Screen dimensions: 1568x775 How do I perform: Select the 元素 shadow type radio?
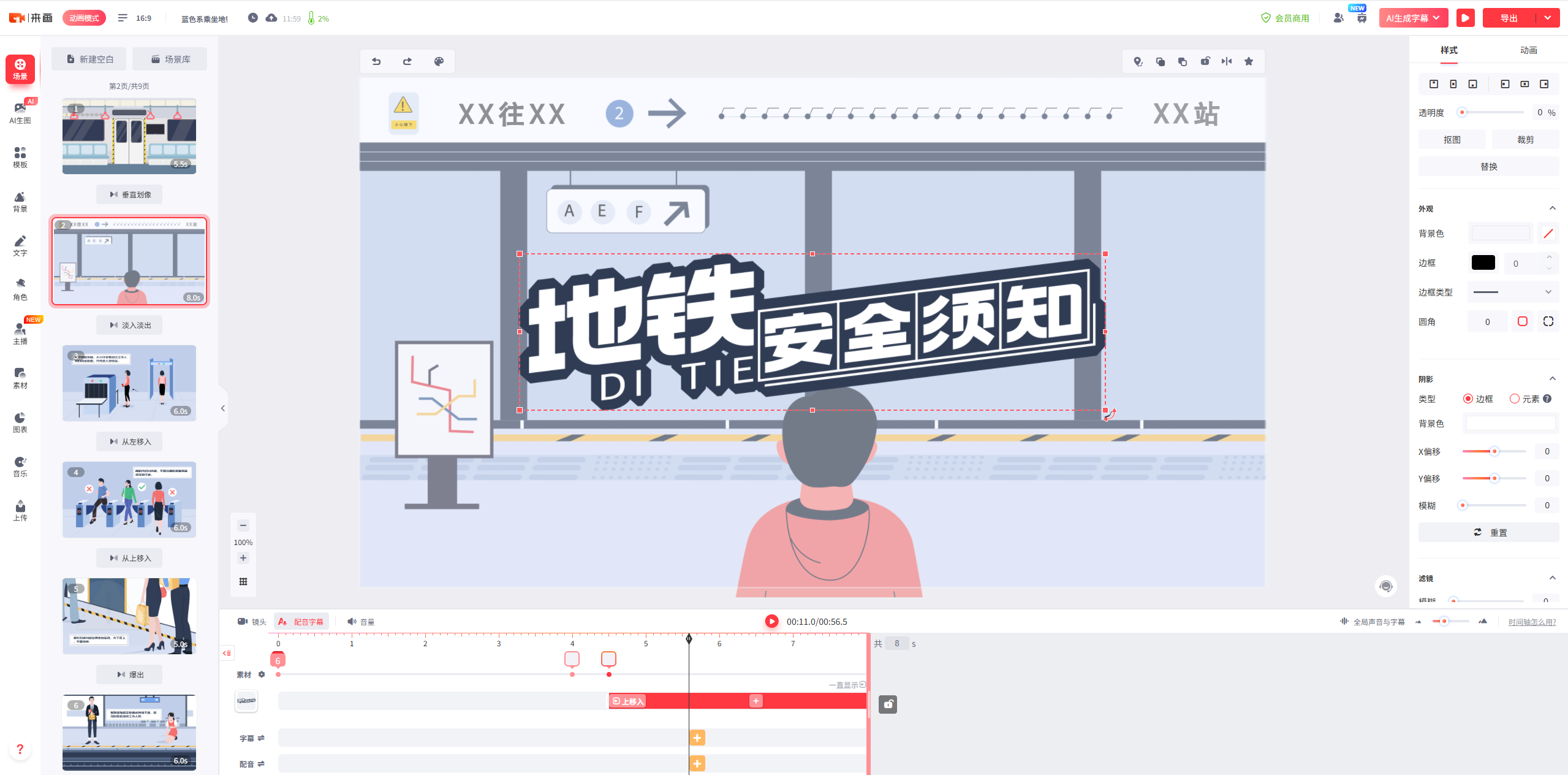coord(1514,399)
